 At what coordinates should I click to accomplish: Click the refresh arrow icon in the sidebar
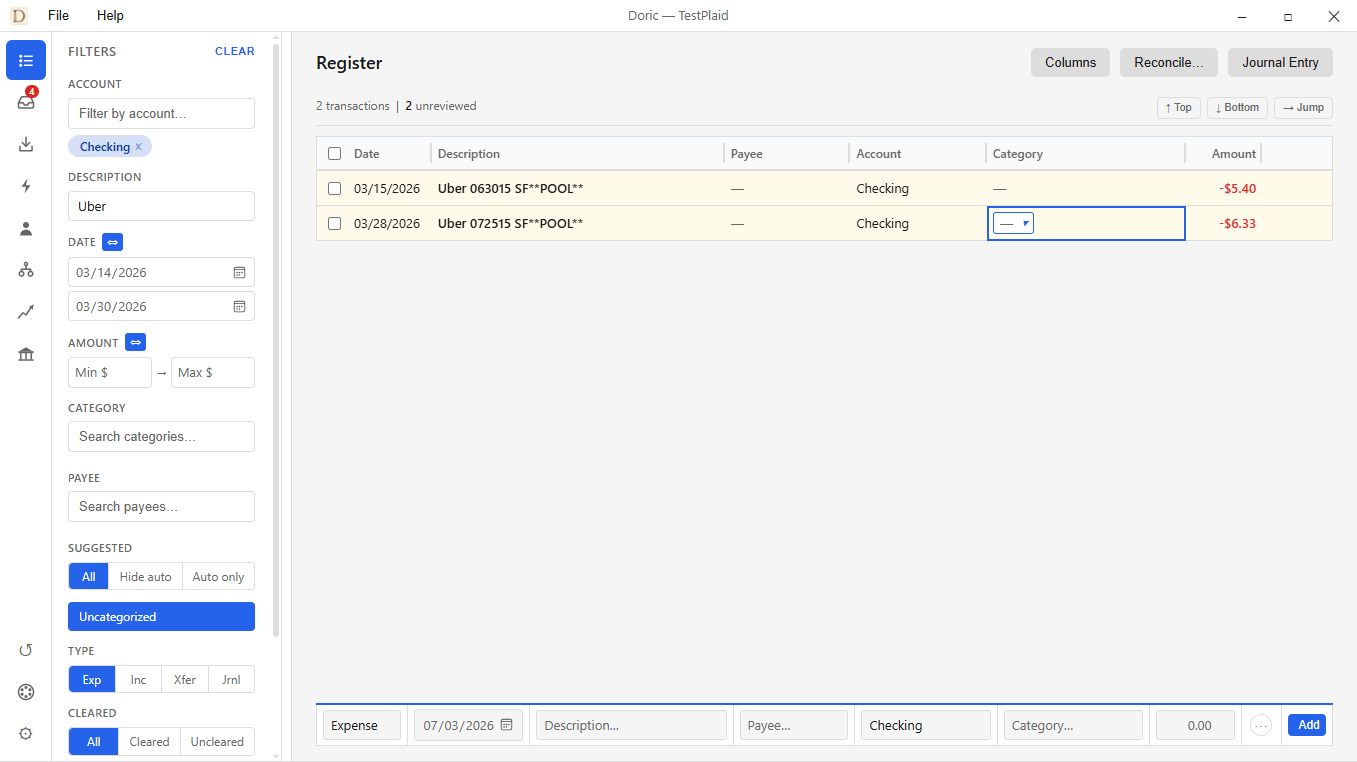(x=26, y=650)
